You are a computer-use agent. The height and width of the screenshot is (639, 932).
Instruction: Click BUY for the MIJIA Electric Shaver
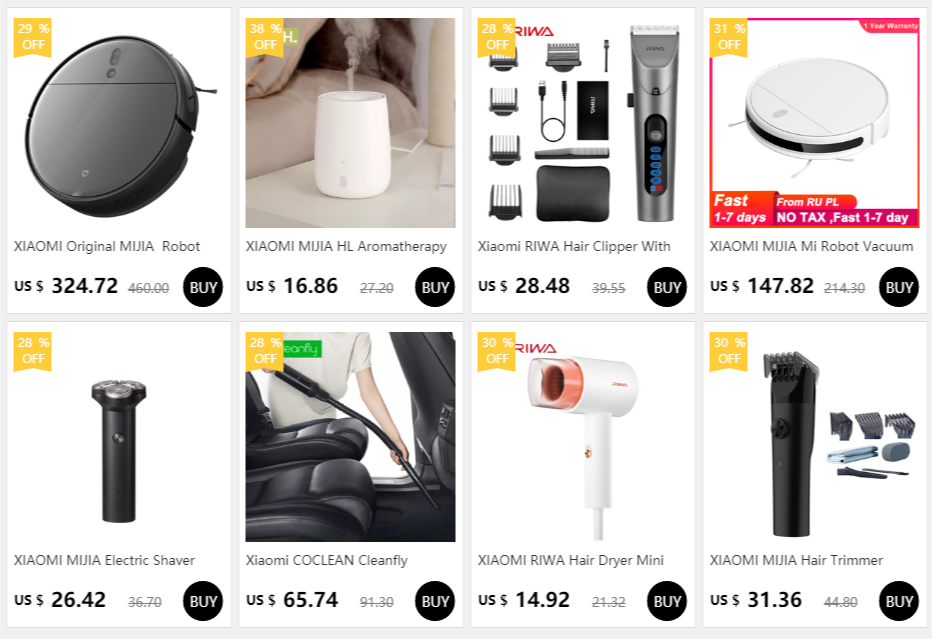[x=203, y=601]
